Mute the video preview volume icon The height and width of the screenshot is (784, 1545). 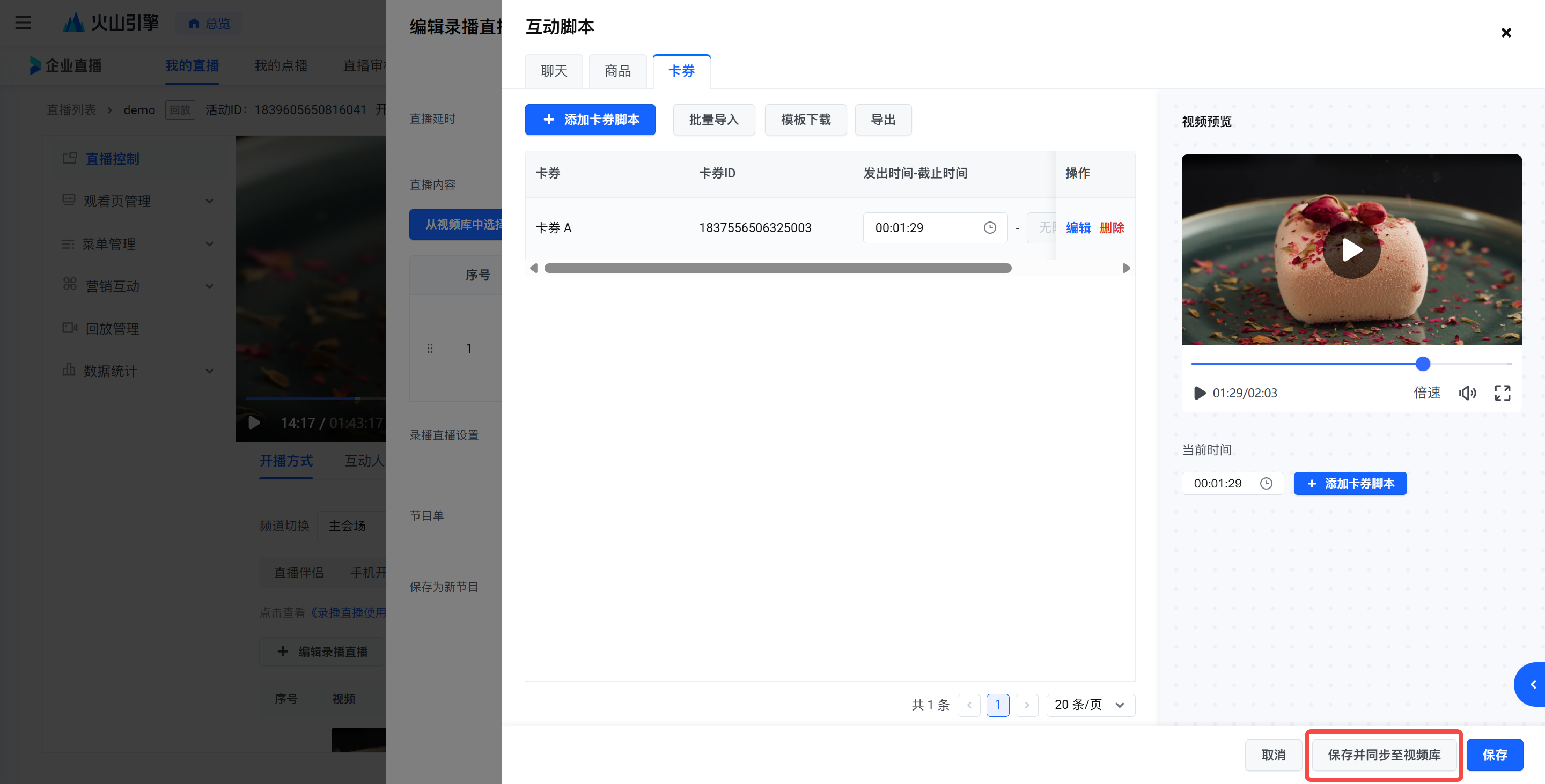tap(1467, 393)
